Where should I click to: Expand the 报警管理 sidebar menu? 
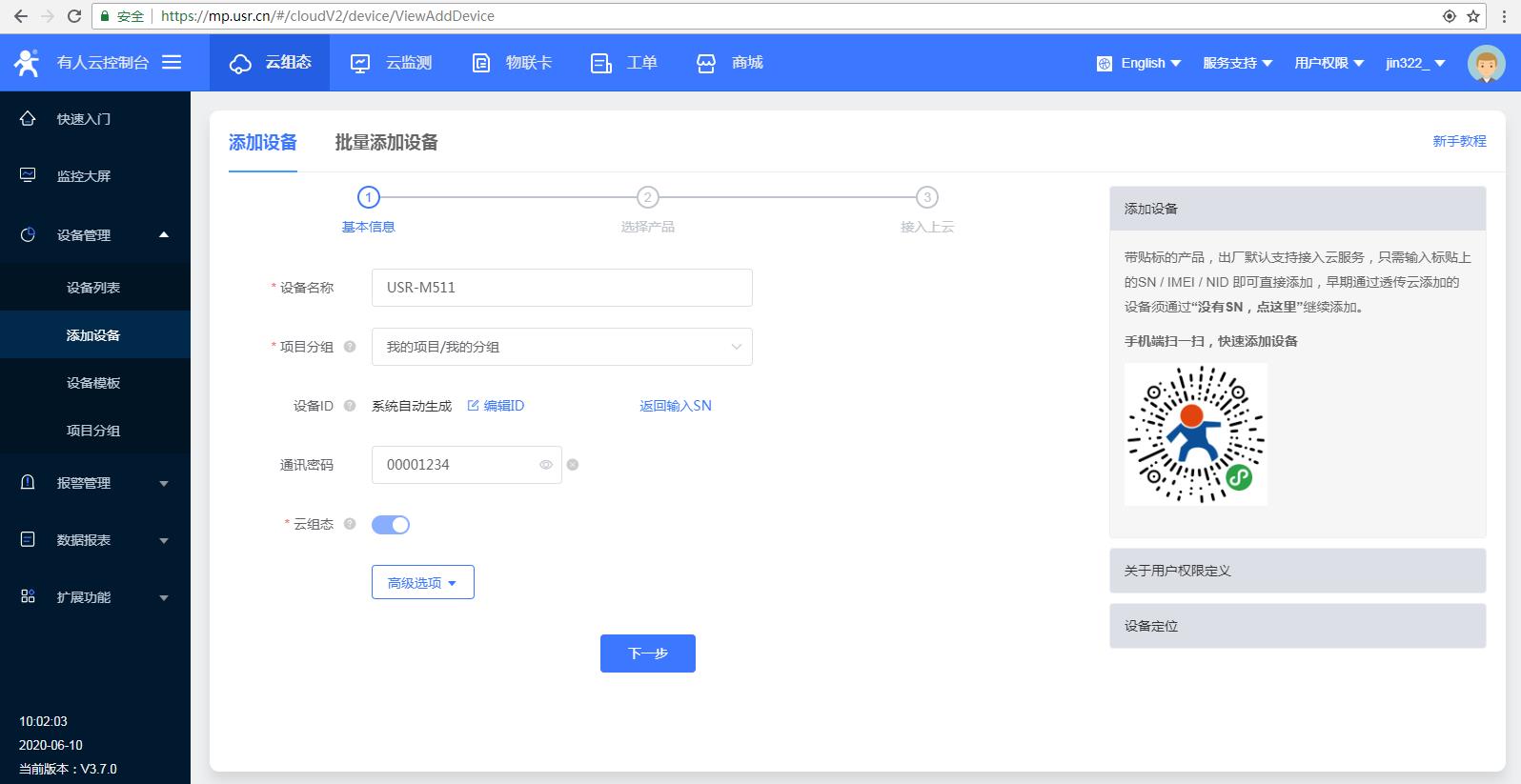pyautogui.click(x=94, y=483)
